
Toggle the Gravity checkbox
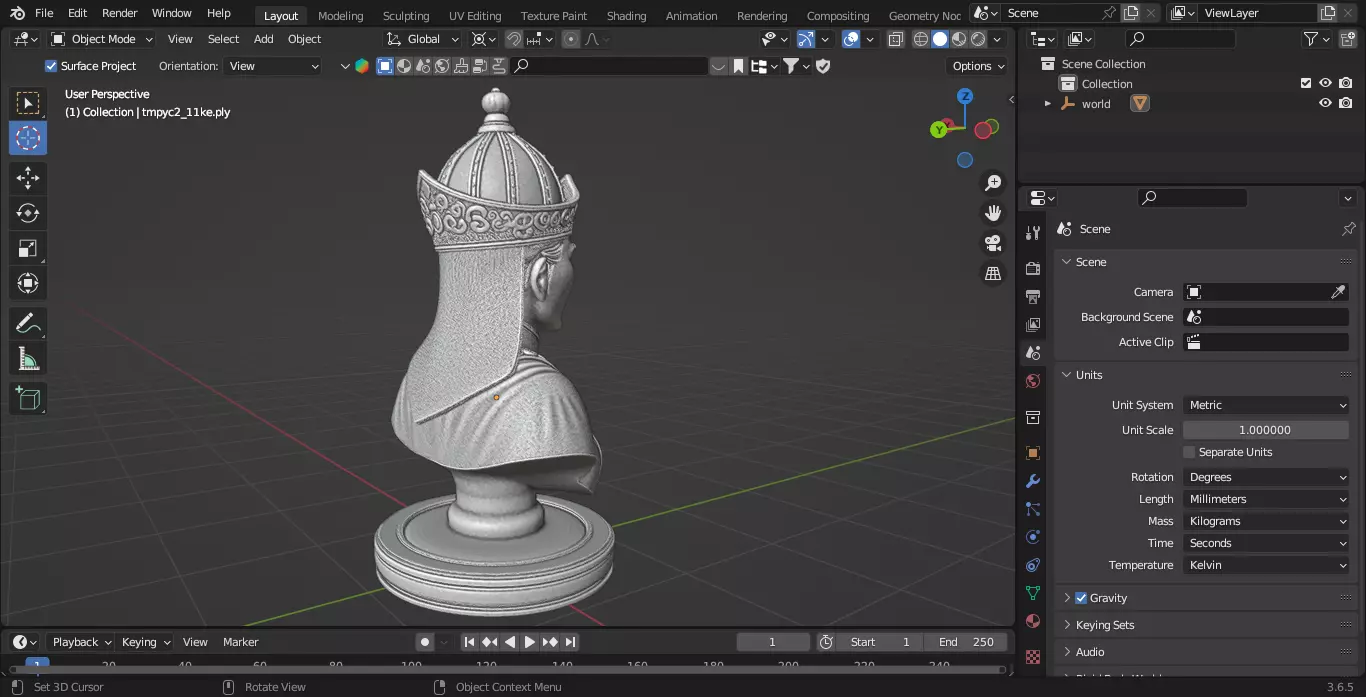[1081, 598]
